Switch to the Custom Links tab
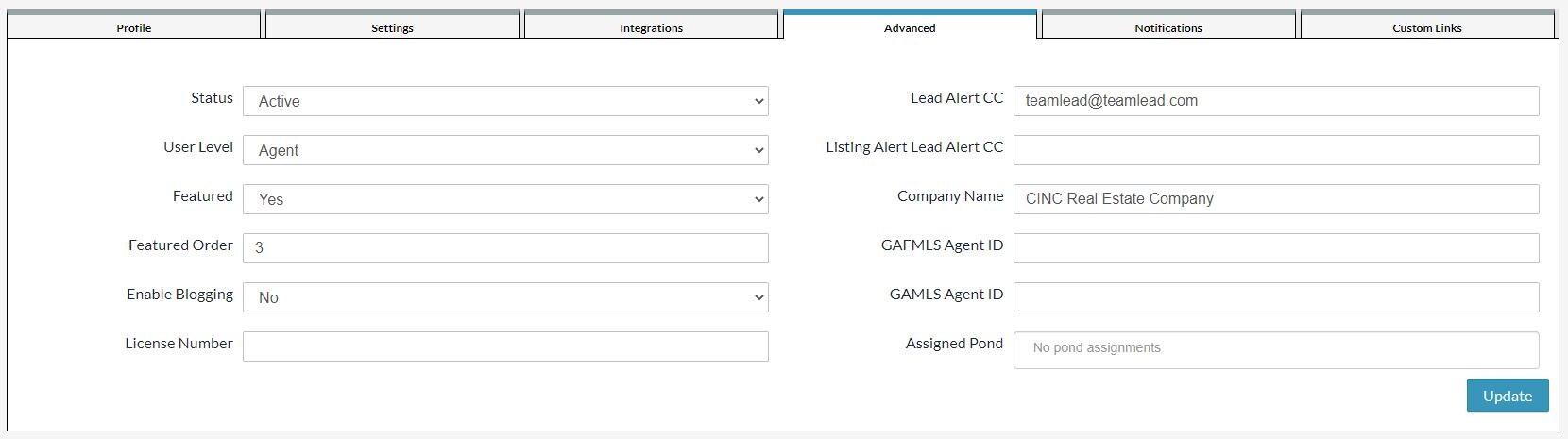The image size is (1568, 439). pyautogui.click(x=1427, y=25)
